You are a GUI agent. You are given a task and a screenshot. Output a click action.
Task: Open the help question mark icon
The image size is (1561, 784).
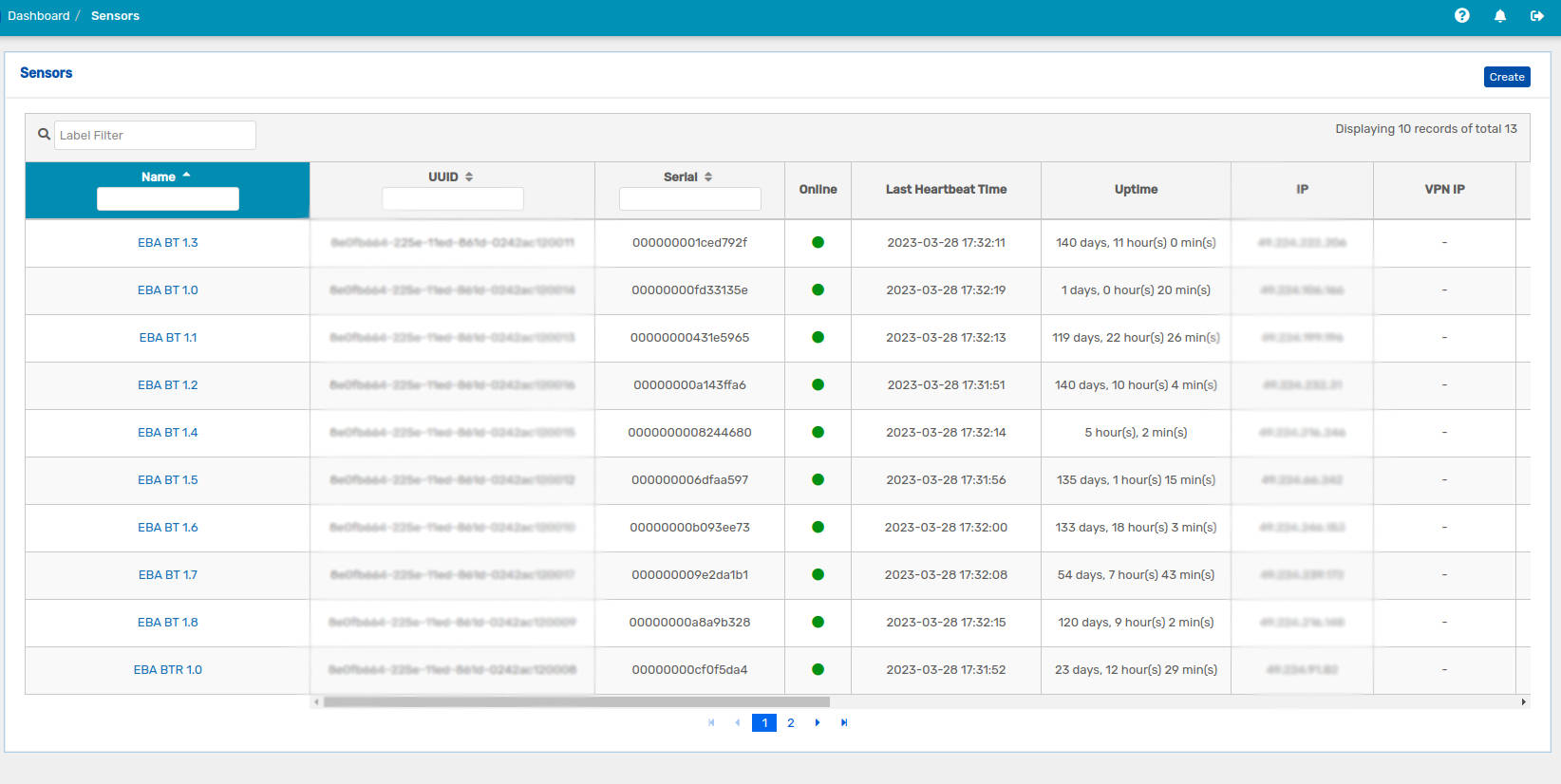click(1462, 15)
